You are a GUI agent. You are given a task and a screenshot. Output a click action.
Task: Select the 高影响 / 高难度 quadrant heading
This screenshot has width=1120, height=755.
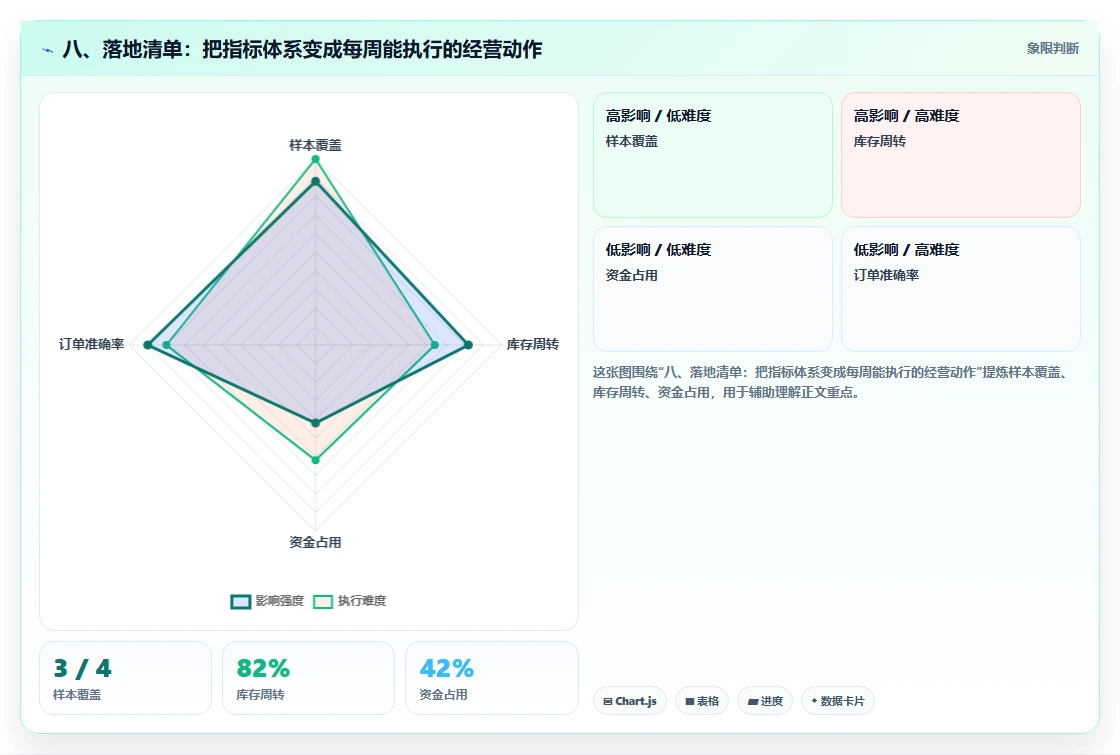pos(906,116)
